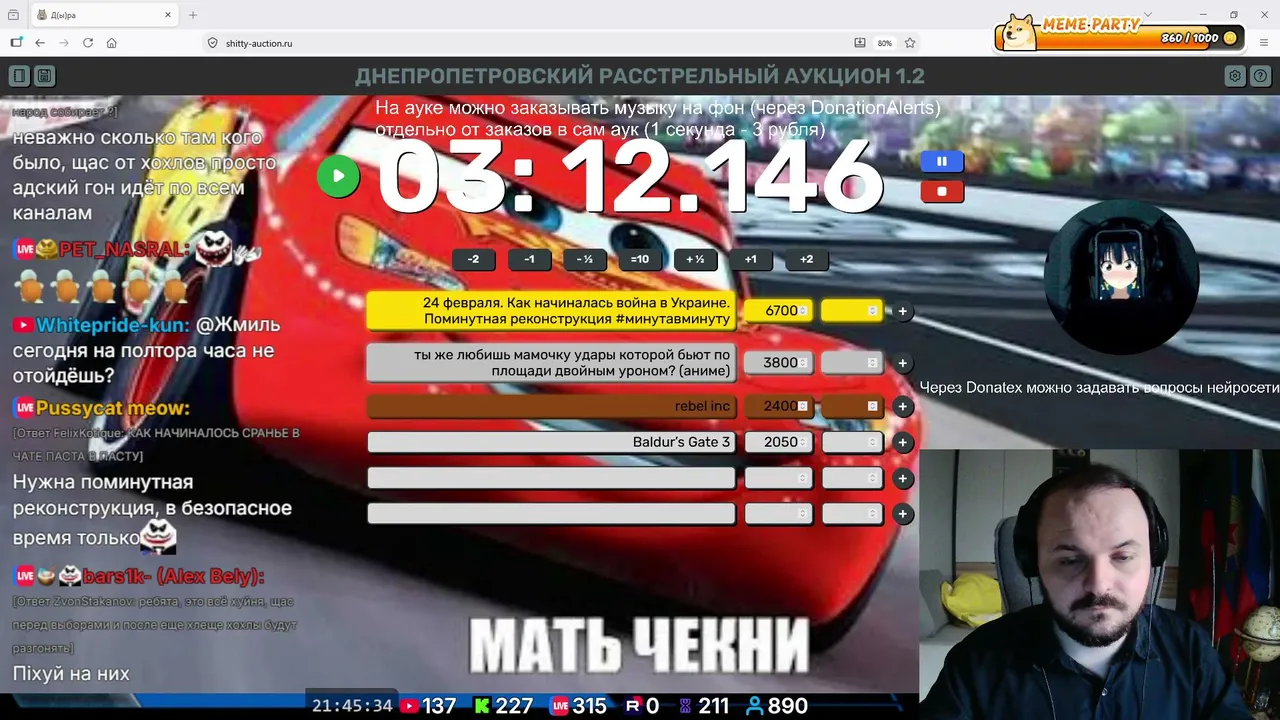Open auction settings gear icon
This screenshot has height=720, width=1280.
[x=1235, y=76]
